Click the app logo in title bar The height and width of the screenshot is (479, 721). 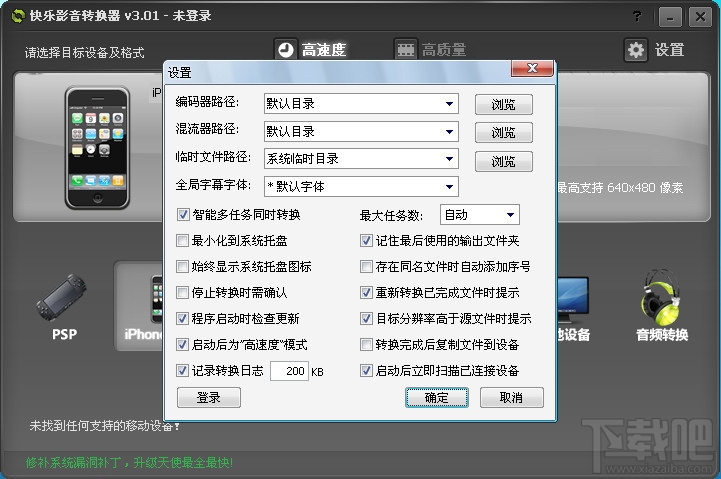(x=17, y=16)
